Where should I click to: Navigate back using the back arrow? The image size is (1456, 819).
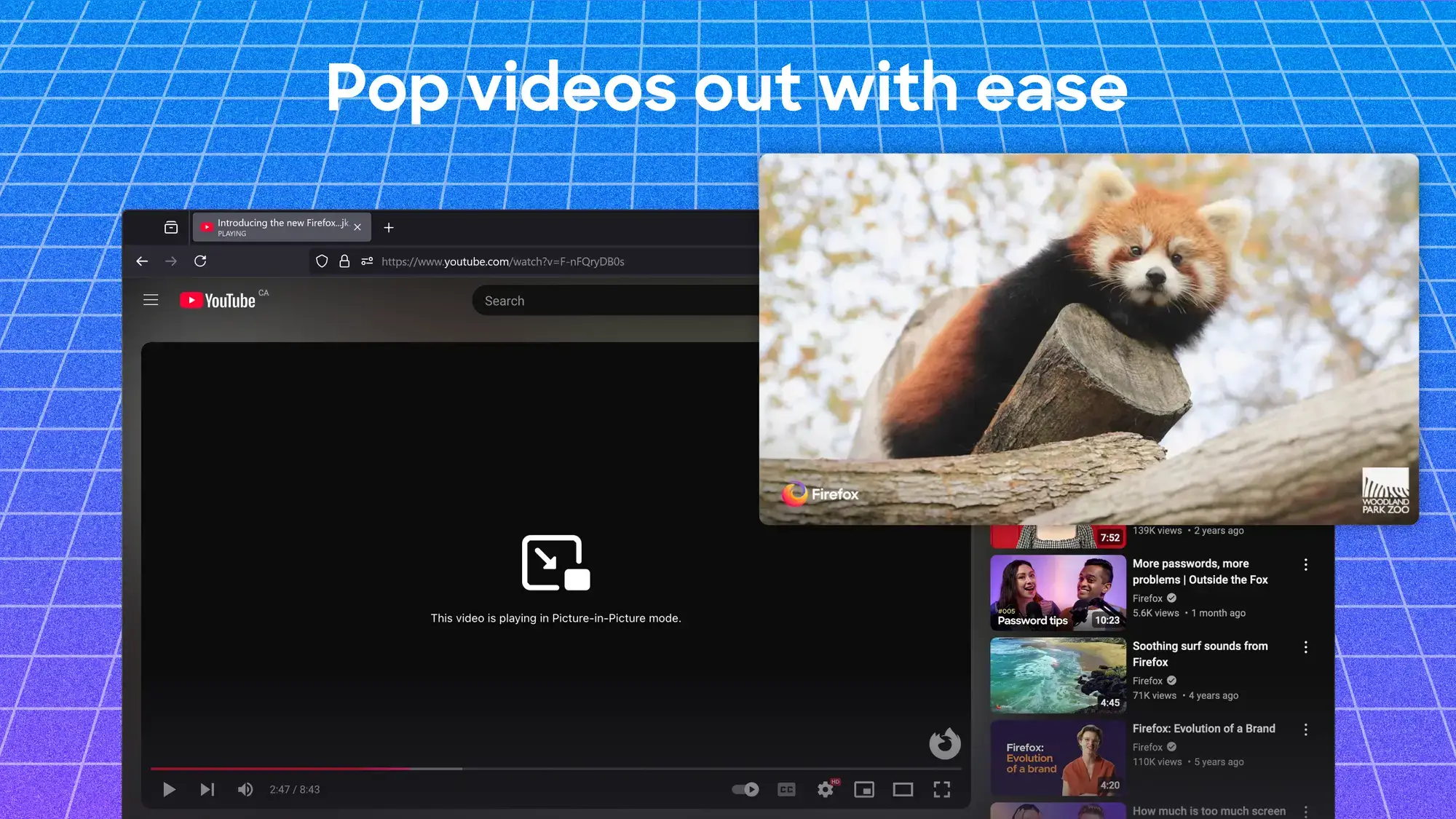click(142, 261)
